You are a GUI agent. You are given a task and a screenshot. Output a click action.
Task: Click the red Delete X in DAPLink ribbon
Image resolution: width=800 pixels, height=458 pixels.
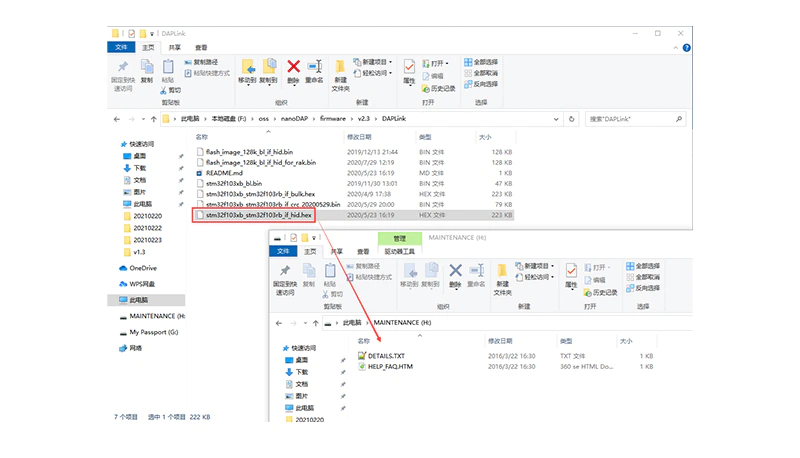click(x=293, y=66)
